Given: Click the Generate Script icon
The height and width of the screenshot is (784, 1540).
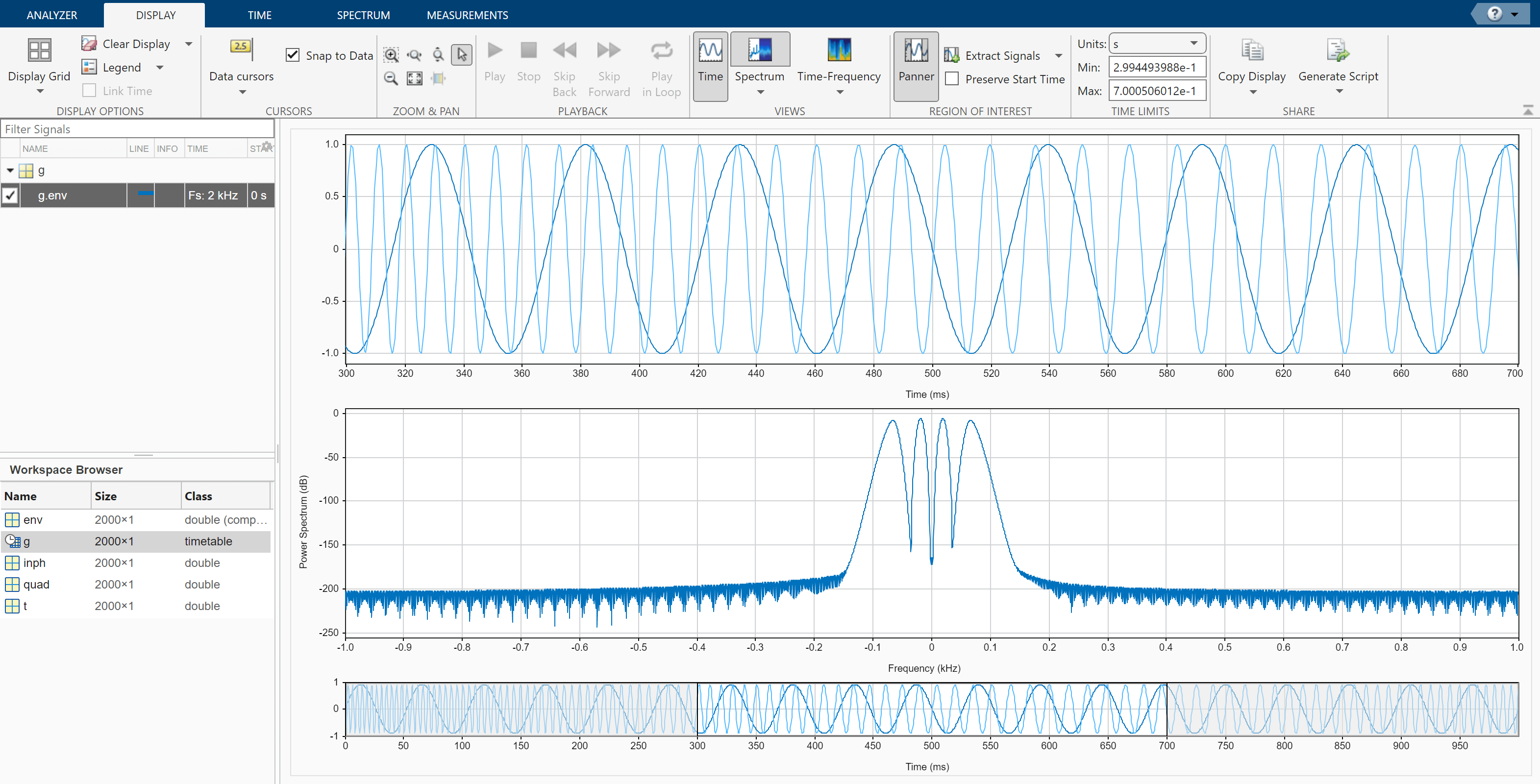Looking at the screenshot, I should pyautogui.click(x=1338, y=50).
